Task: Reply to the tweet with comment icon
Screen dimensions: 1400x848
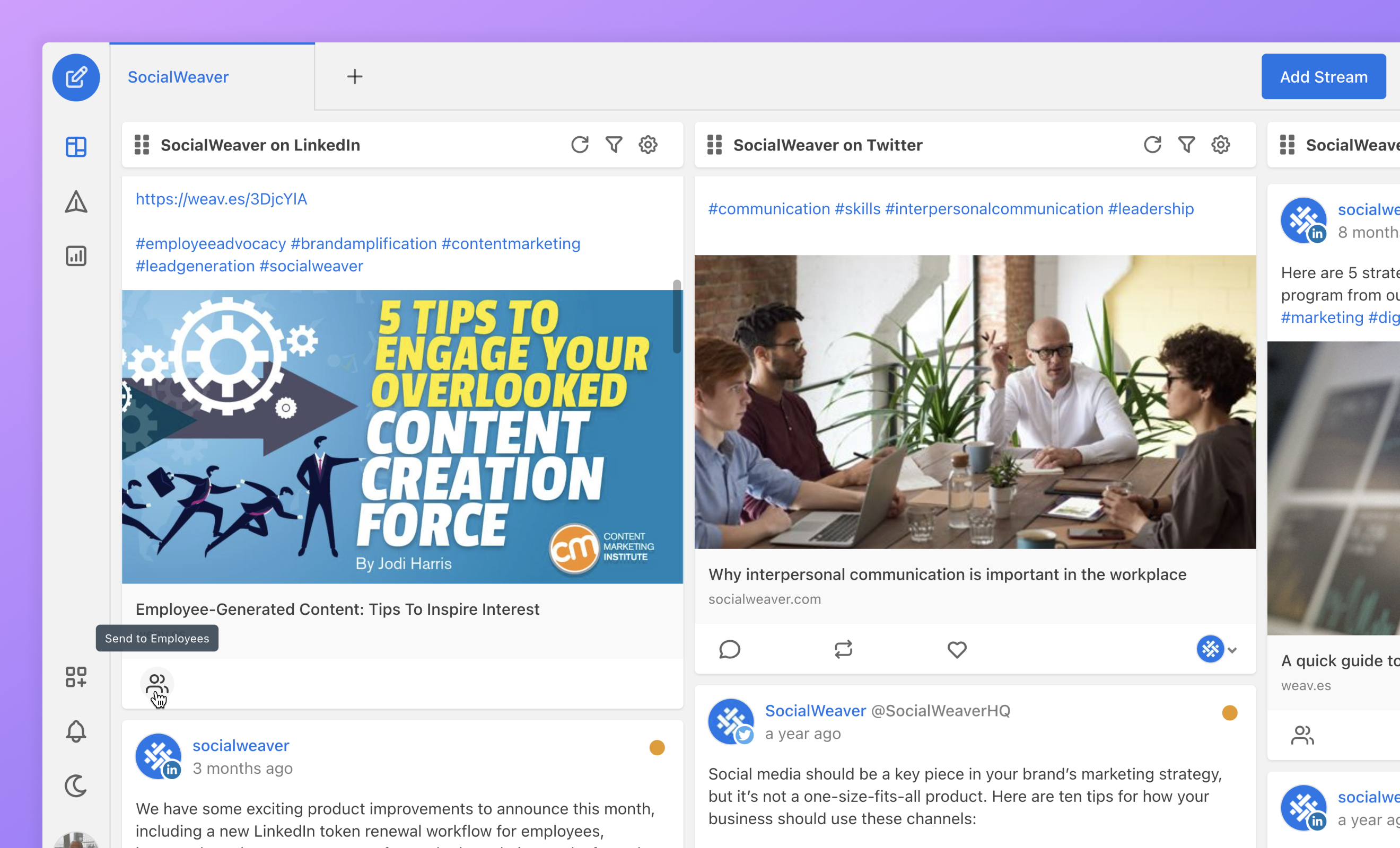Action: tap(730, 649)
